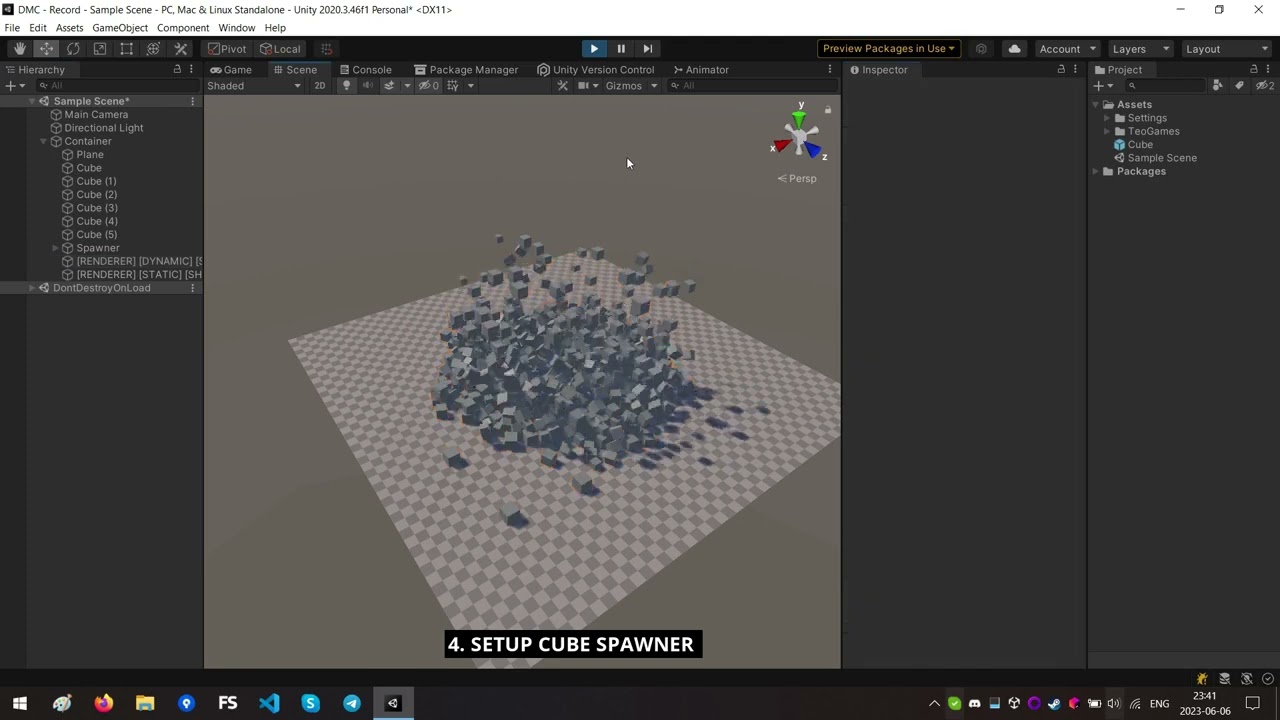The height and width of the screenshot is (720, 1280).
Task: Toggle hidden objects visibility counter
Action: (x=429, y=86)
